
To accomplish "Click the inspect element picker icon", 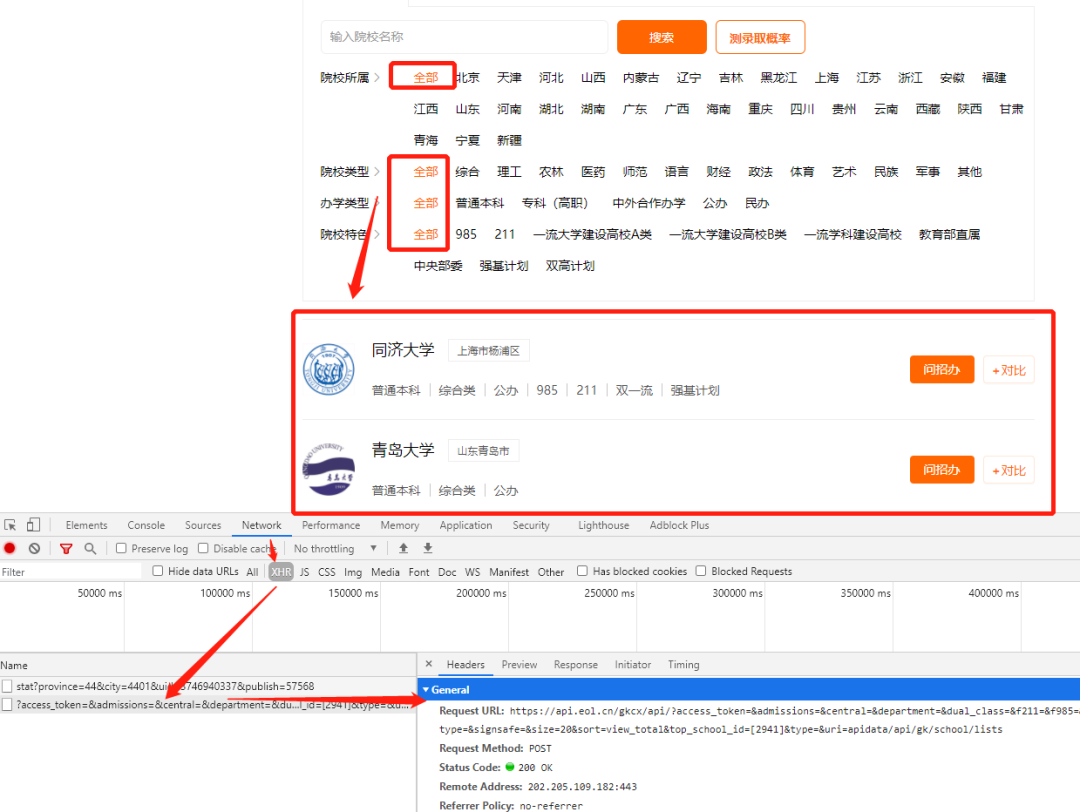I will (x=10, y=525).
